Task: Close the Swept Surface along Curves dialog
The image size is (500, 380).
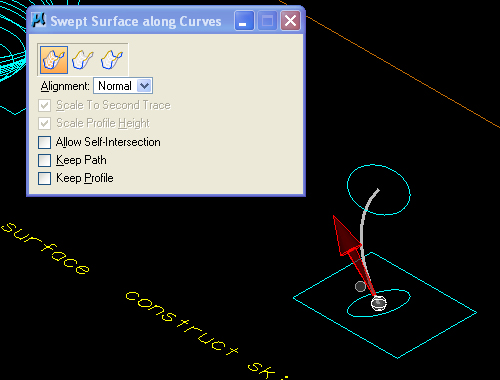Action: (x=290, y=21)
